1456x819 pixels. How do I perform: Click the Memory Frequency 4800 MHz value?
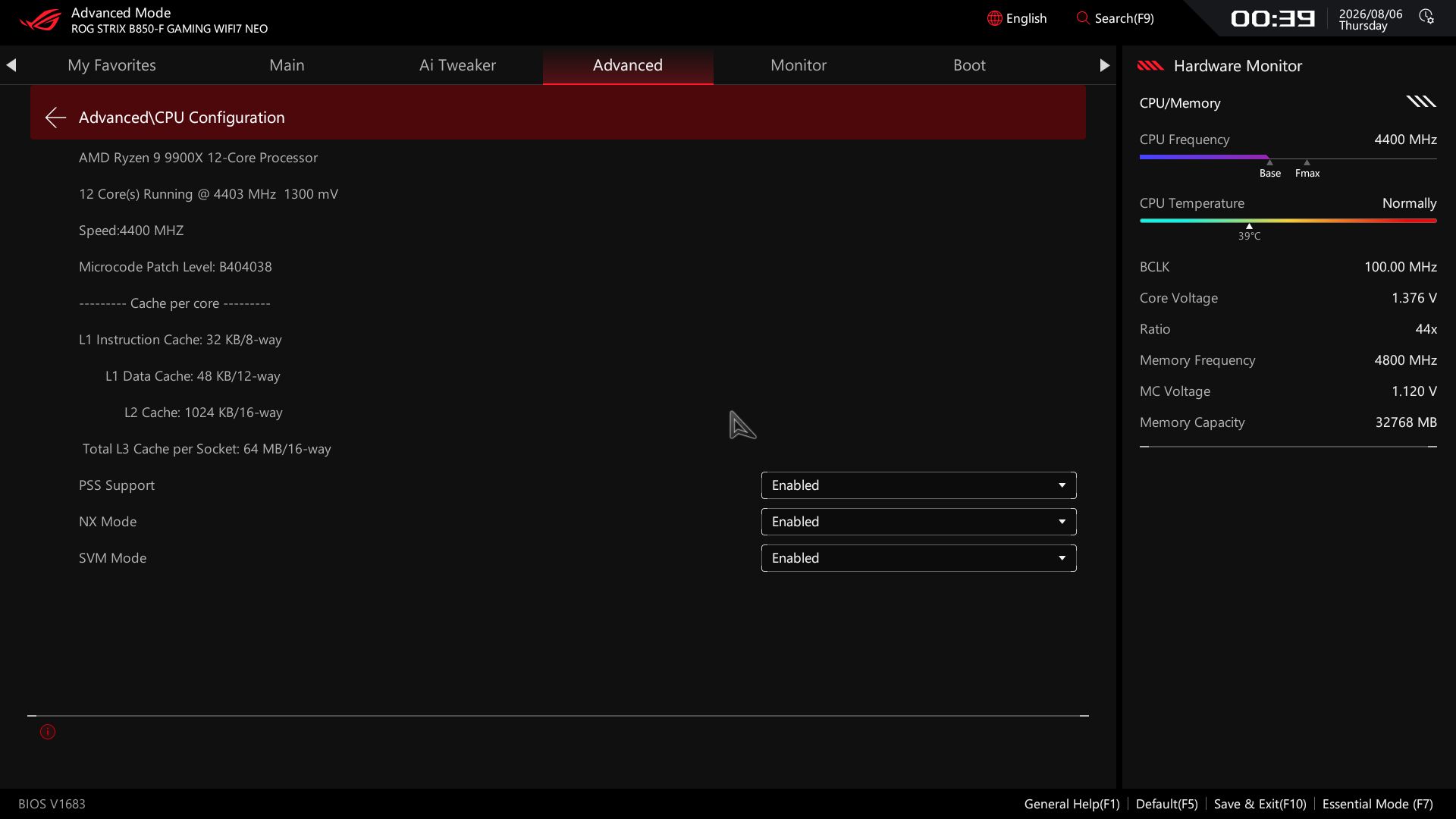coord(1405,360)
